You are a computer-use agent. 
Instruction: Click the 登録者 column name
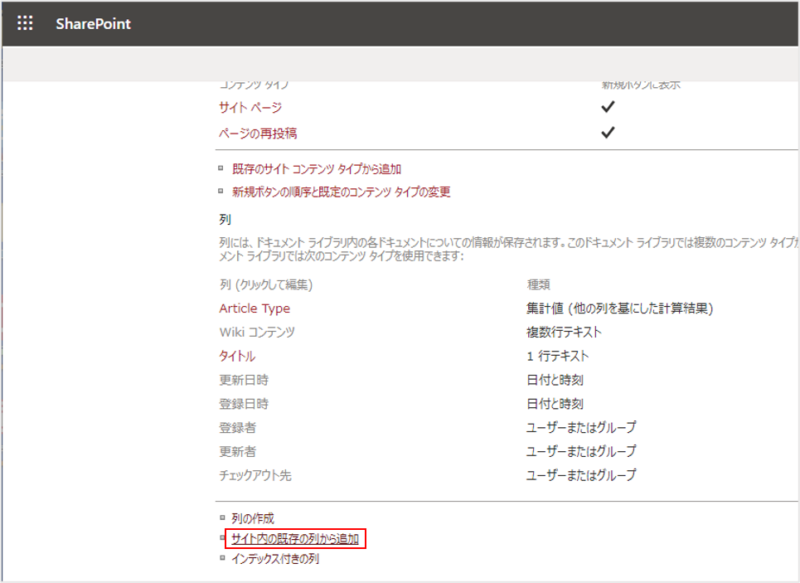tap(237, 428)
